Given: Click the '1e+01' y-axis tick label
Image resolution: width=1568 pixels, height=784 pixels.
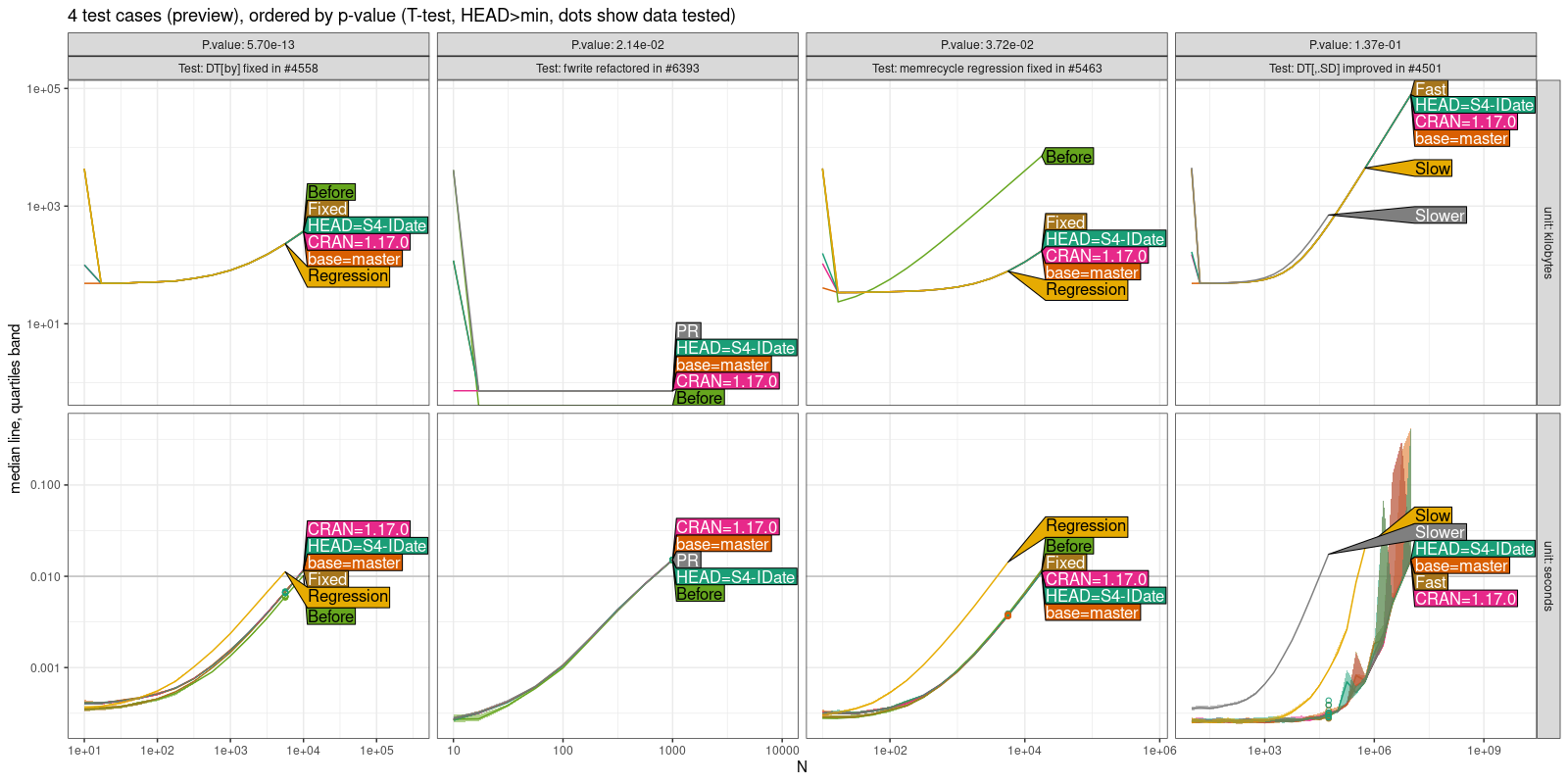Looking at the screenshot, I should click(44, 324).
